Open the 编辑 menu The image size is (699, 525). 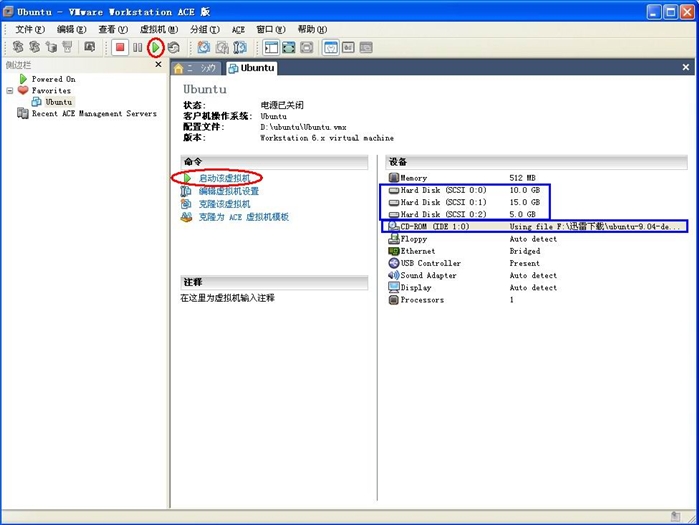71,29
